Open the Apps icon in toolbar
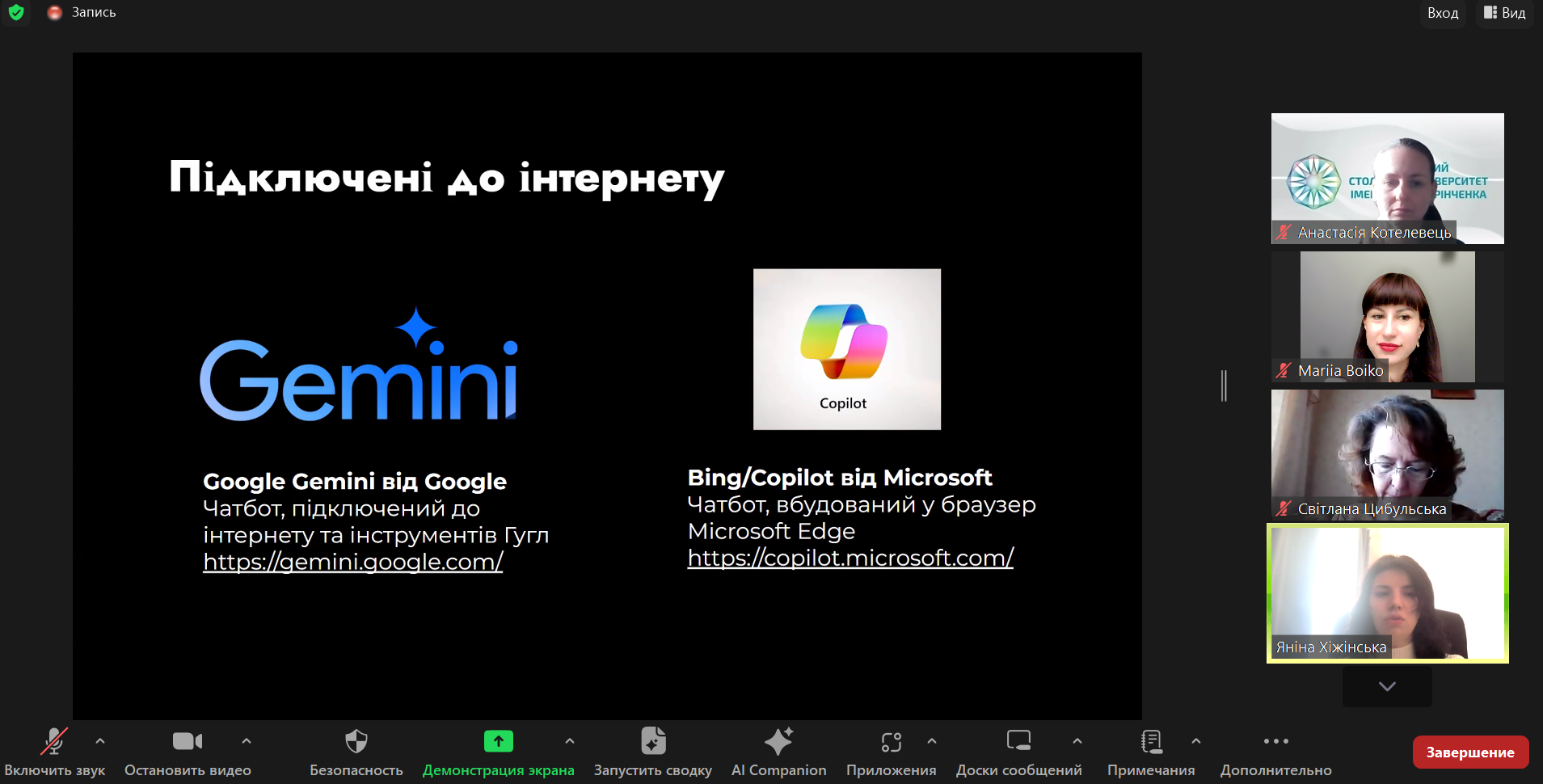The width and height of the screenshot is (1543, 784). click(891, 741)
